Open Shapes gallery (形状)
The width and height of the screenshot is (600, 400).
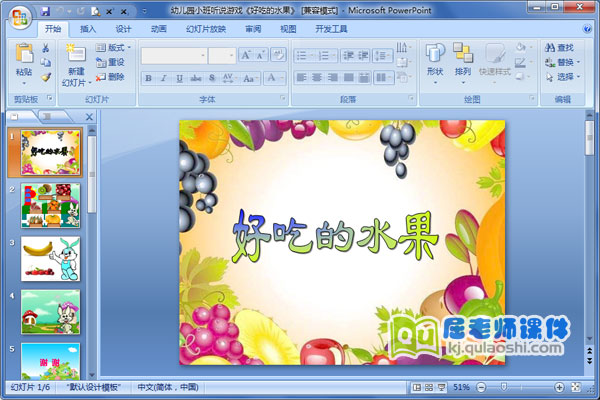point(435,63)
